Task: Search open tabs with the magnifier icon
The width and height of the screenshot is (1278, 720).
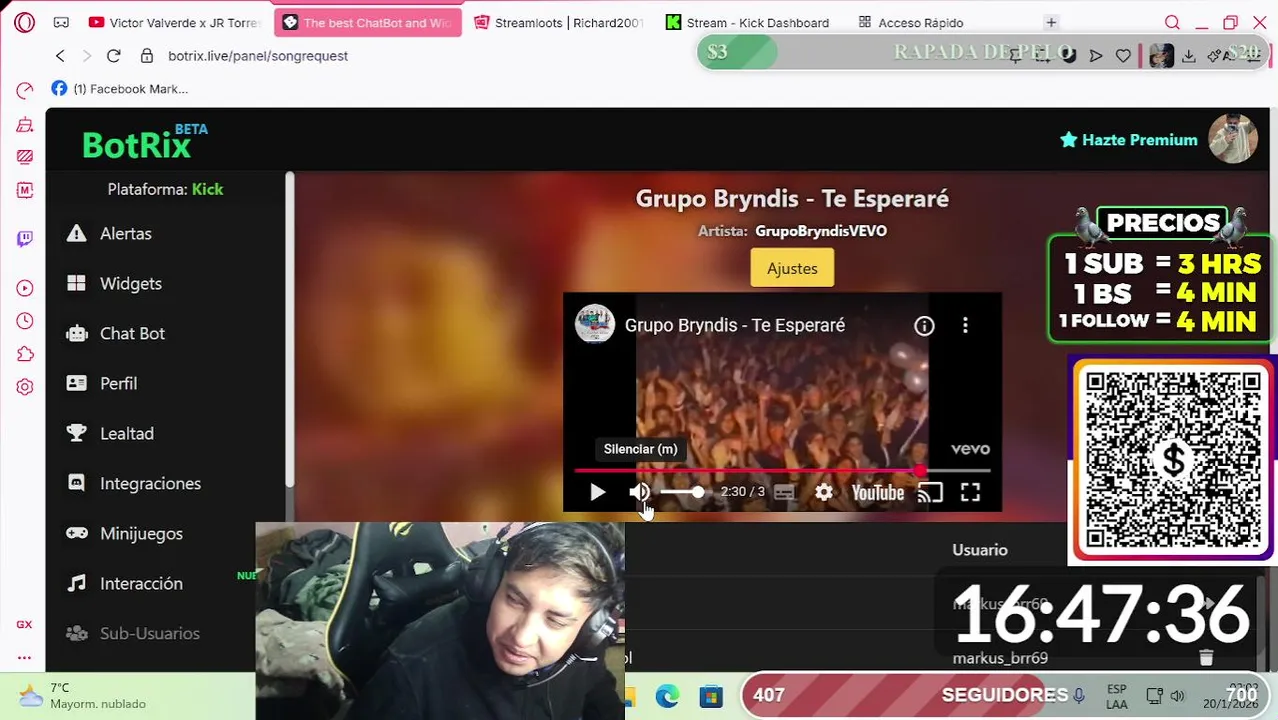Action: tap(1172, 22)
